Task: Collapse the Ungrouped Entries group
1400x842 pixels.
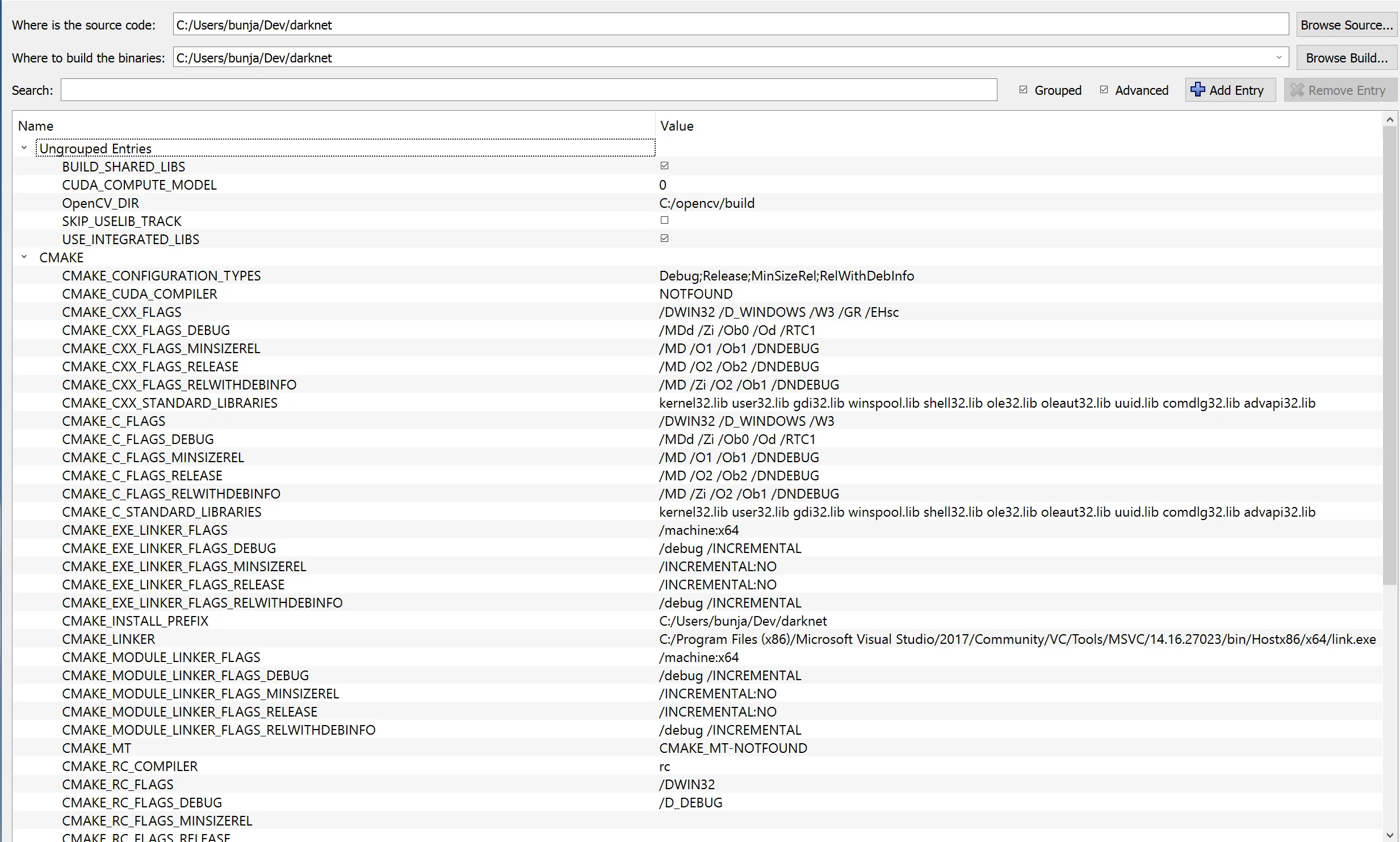Action: point(24,148)
